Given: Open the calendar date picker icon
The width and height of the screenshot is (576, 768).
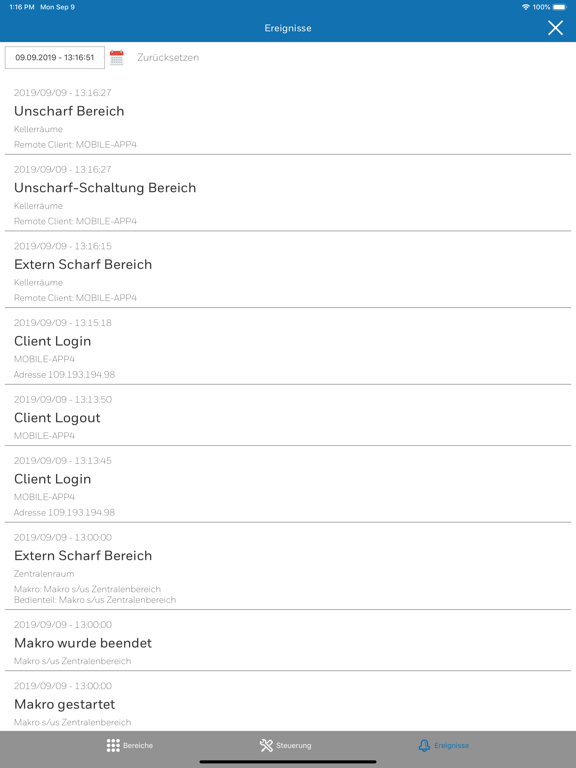Looking at the screenshot, I should point(117,57).
